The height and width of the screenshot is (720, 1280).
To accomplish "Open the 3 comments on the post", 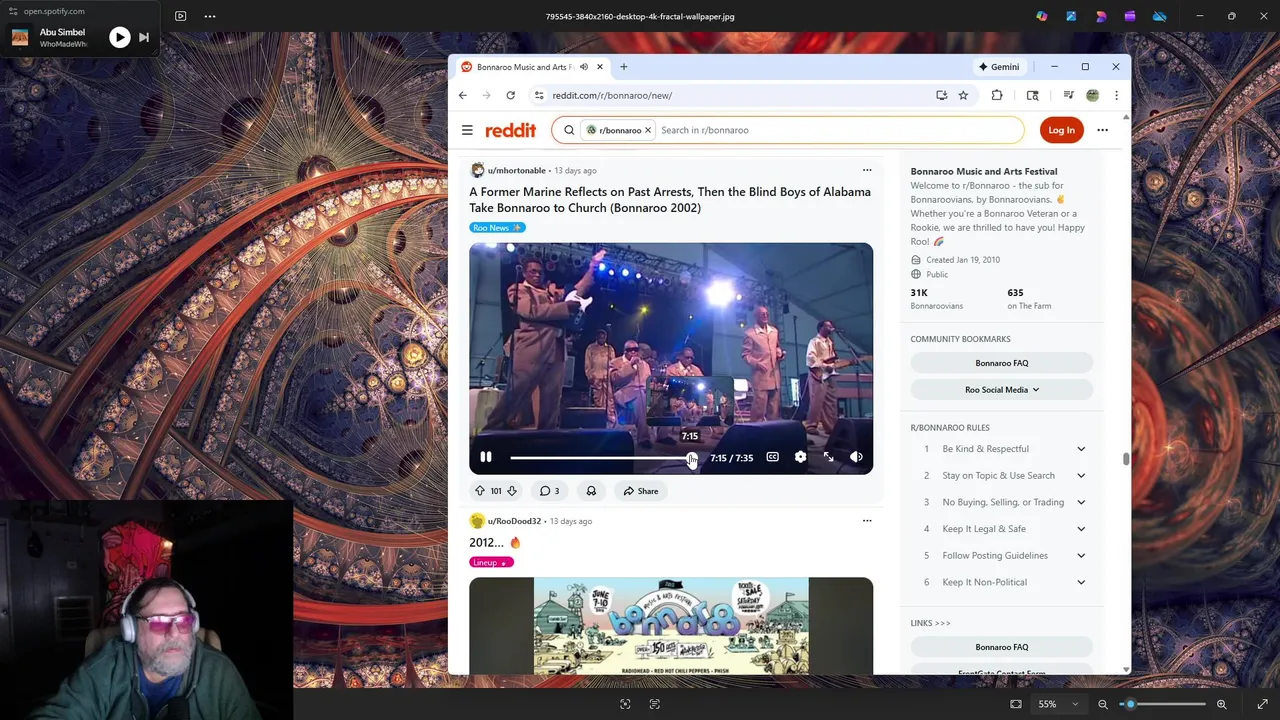I will 549,491.
